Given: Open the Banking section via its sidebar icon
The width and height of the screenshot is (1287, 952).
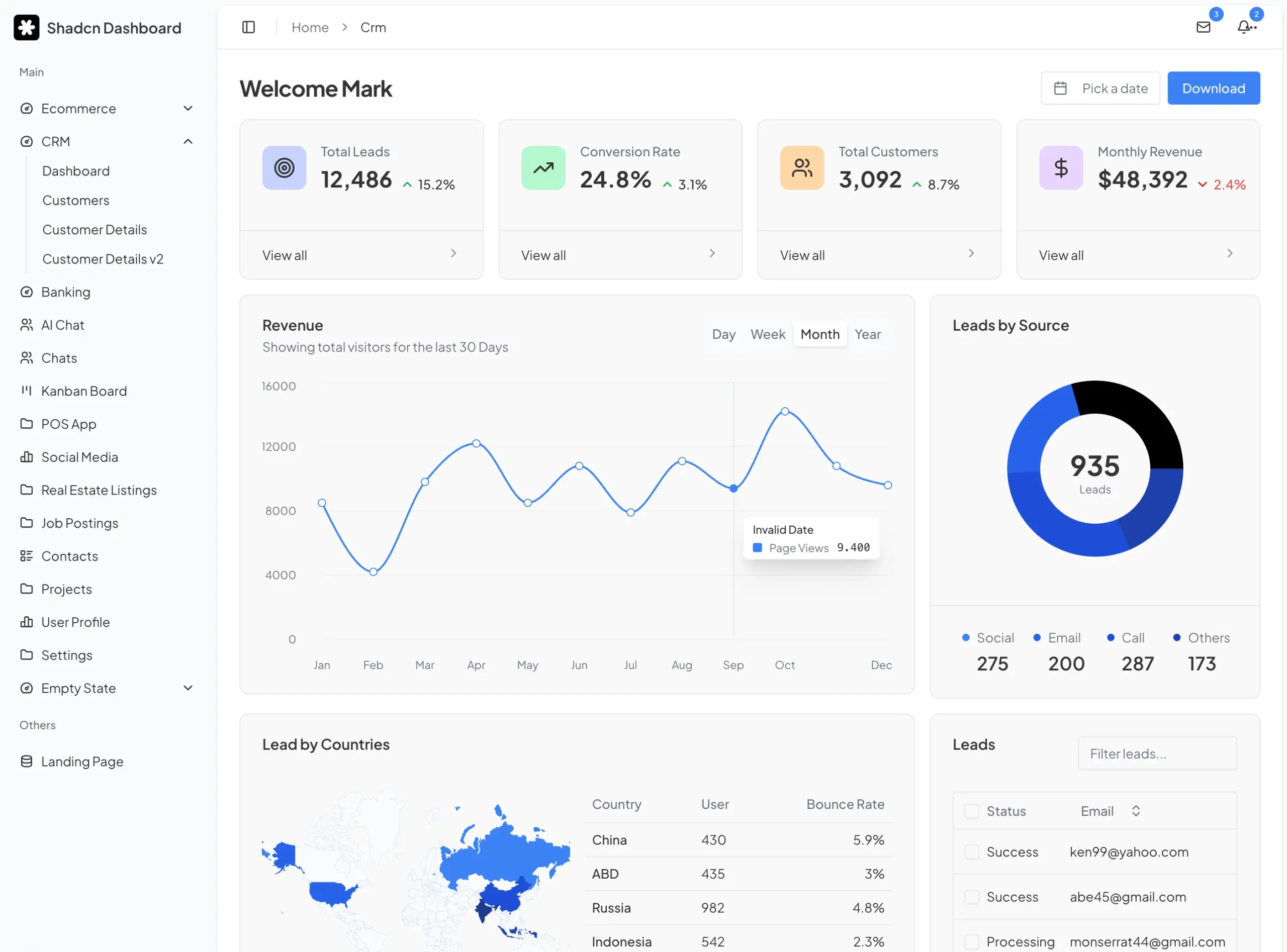Looking at the screenshot, I should click(x=27, y=292).
